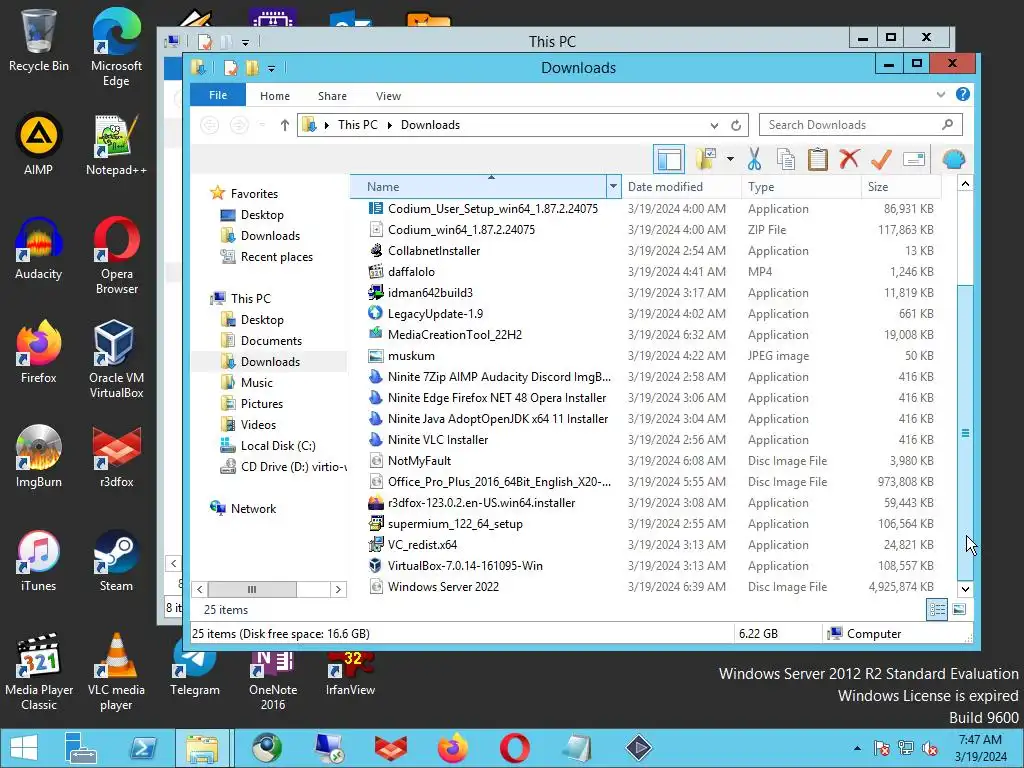Open Oracle VM VirtualBox desktop icon
Screen dimensions: 1024x768
pos(116,359)
